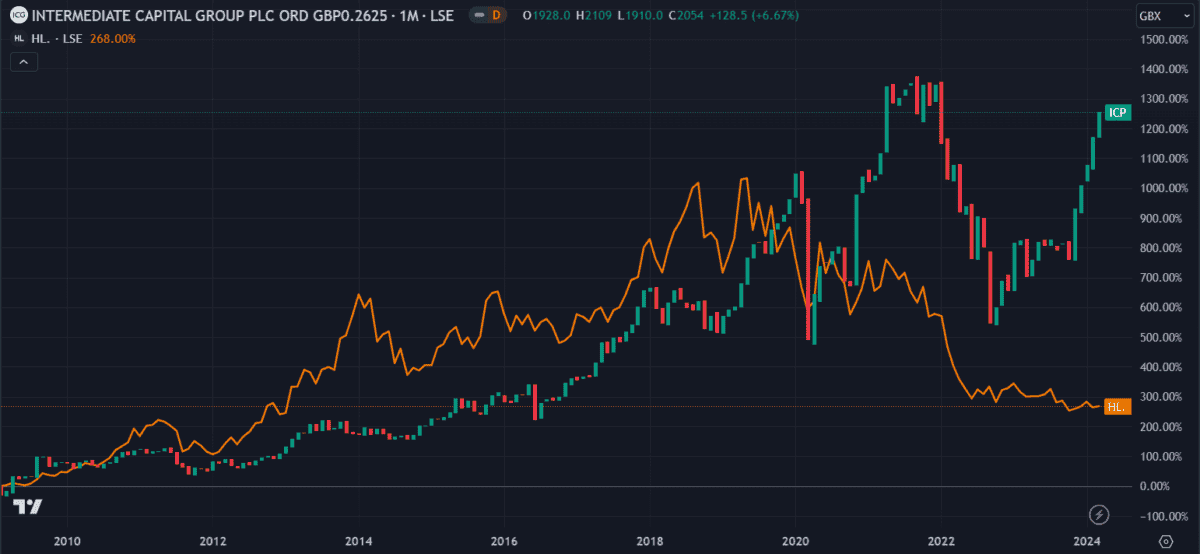Viewport: 1200px width, 554px height.
Task: Click the 1000.00% price scale label
Action: coord(1164,188)
